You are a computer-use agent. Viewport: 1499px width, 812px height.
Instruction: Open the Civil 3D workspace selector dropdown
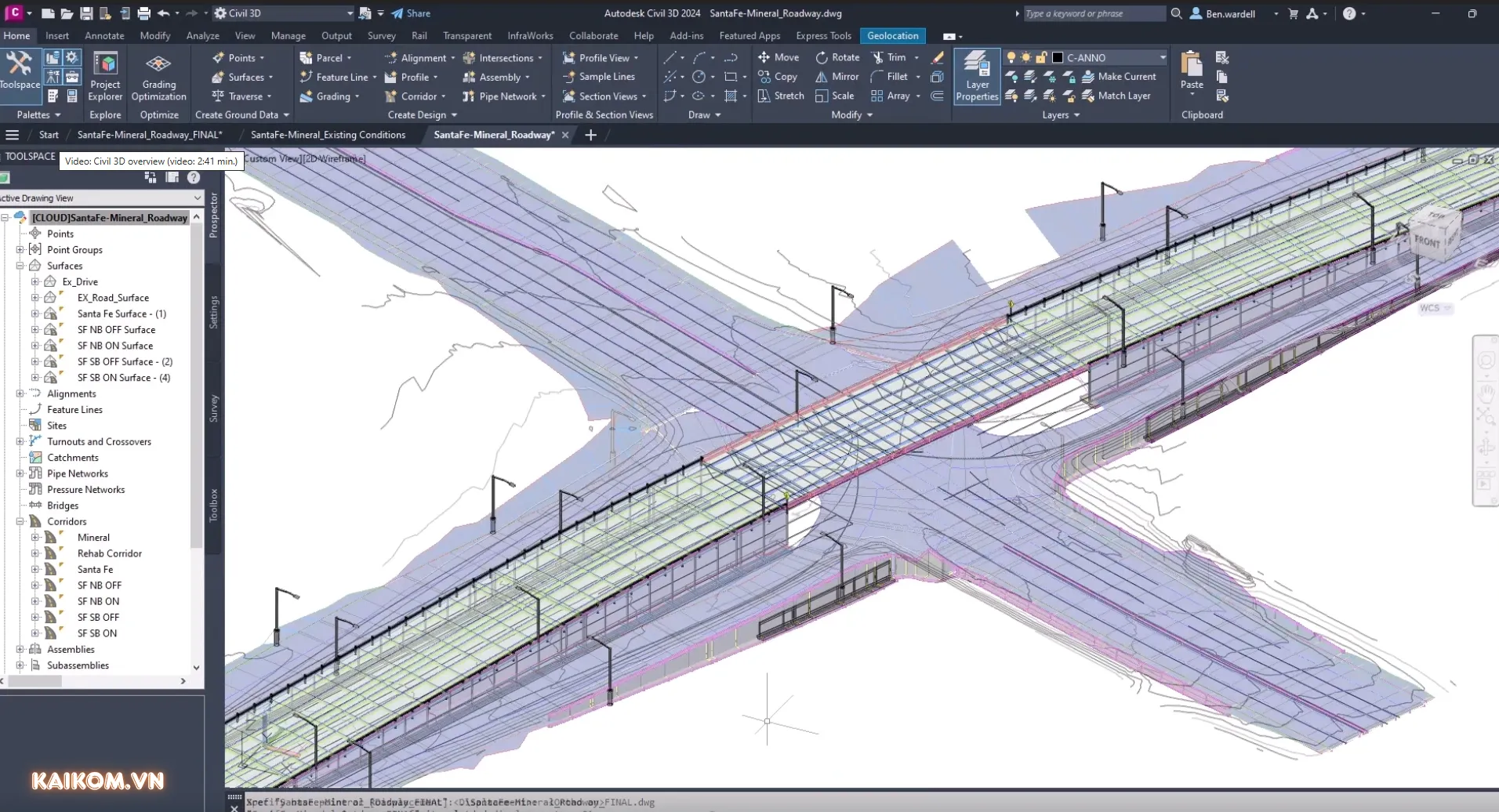click(350, 13)
